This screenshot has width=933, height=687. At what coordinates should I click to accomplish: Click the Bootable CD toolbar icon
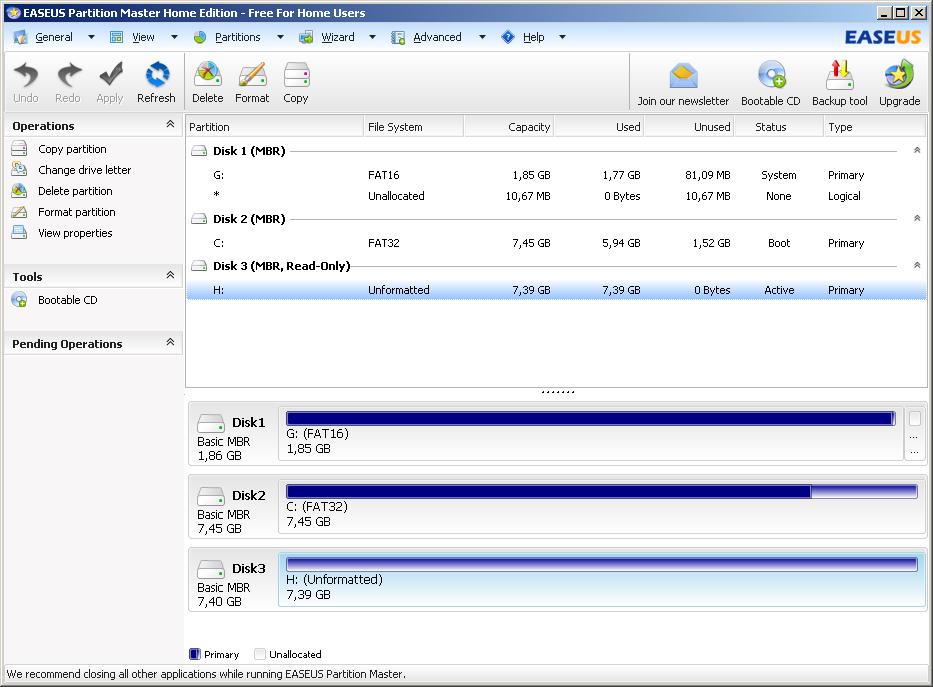click(771, 75)
